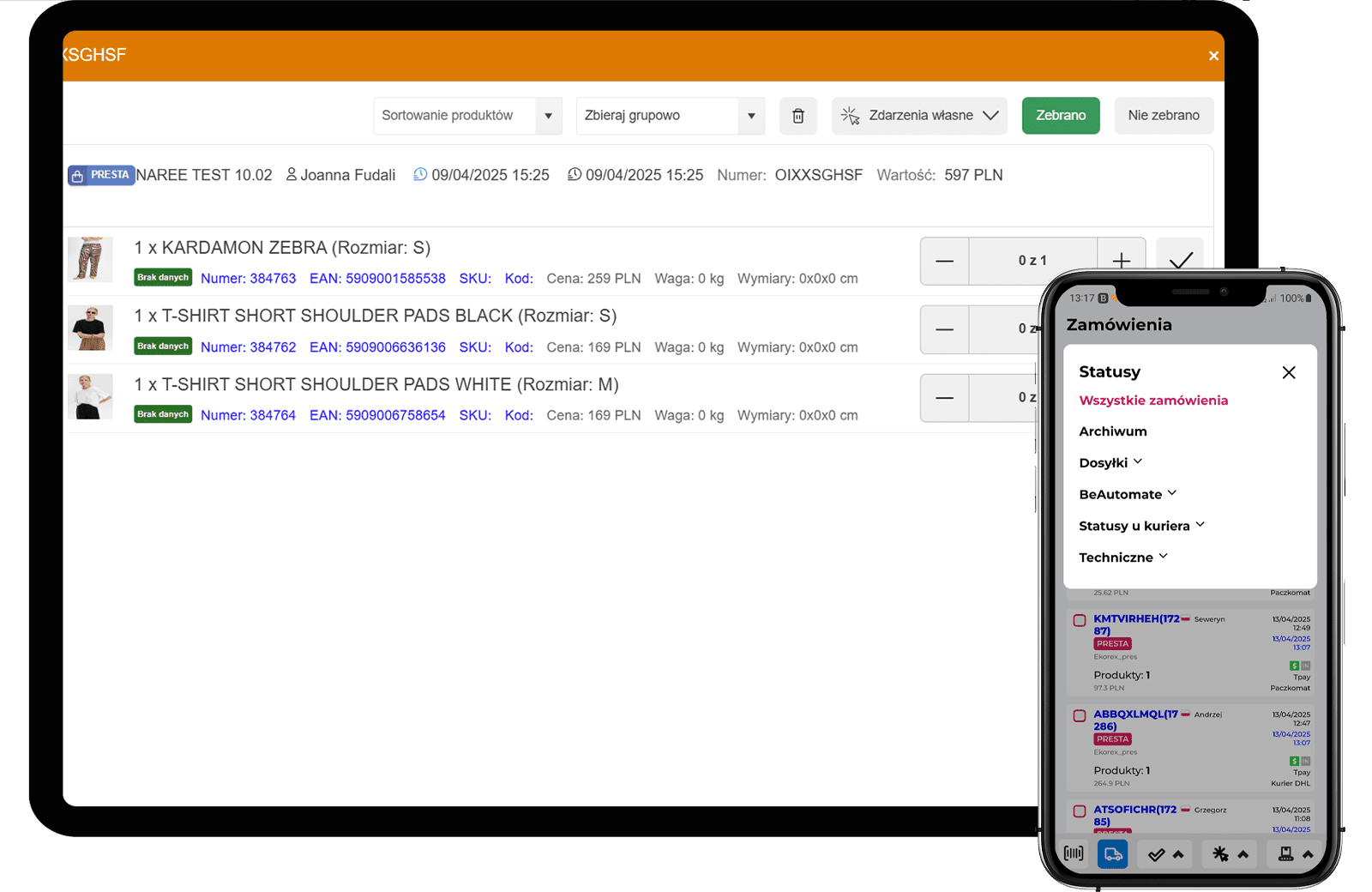Viewport: 1372px width, 892px height.
Task: Tap the conveyor package icon on phone
Action: pos(1285,853)
